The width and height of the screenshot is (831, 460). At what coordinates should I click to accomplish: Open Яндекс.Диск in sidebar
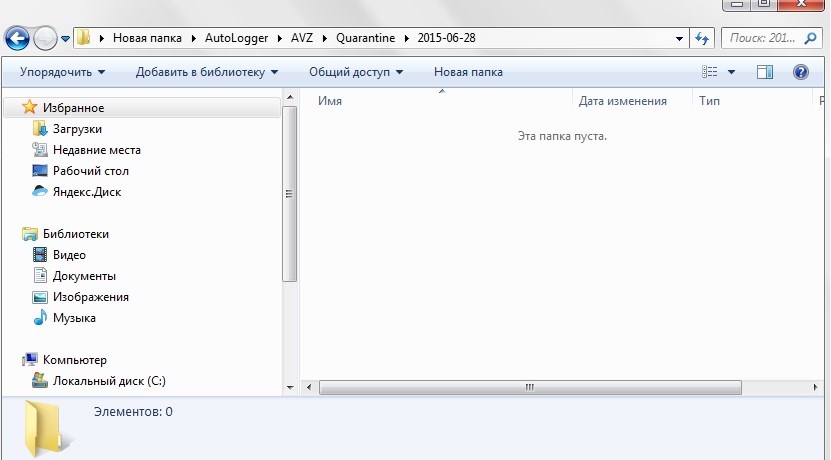click(87, 192)
